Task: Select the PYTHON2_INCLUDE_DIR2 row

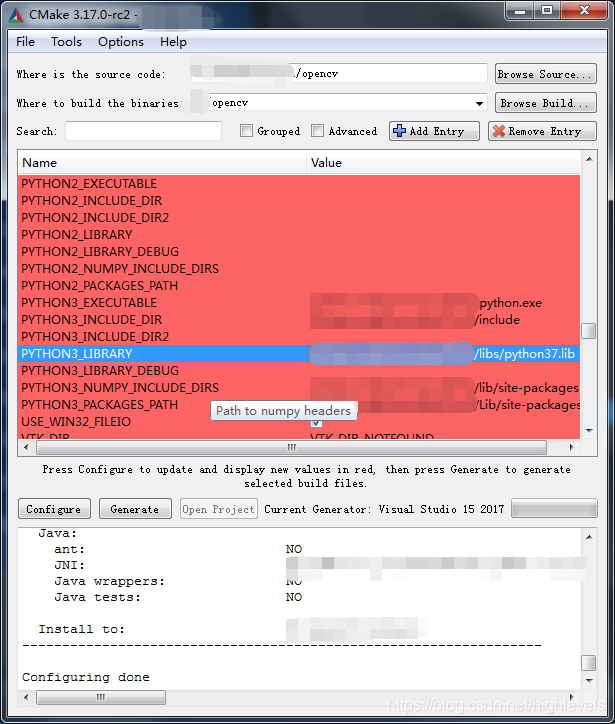Action: pos(299,218)
